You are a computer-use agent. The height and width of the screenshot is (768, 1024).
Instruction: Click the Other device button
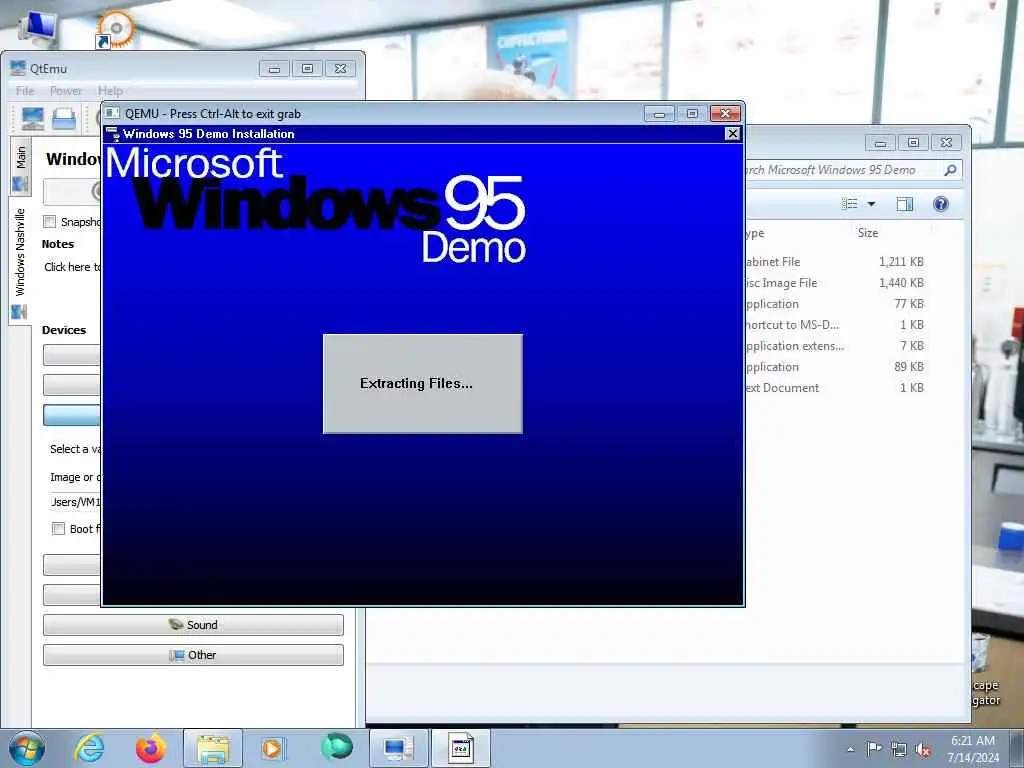pos(193,655)
